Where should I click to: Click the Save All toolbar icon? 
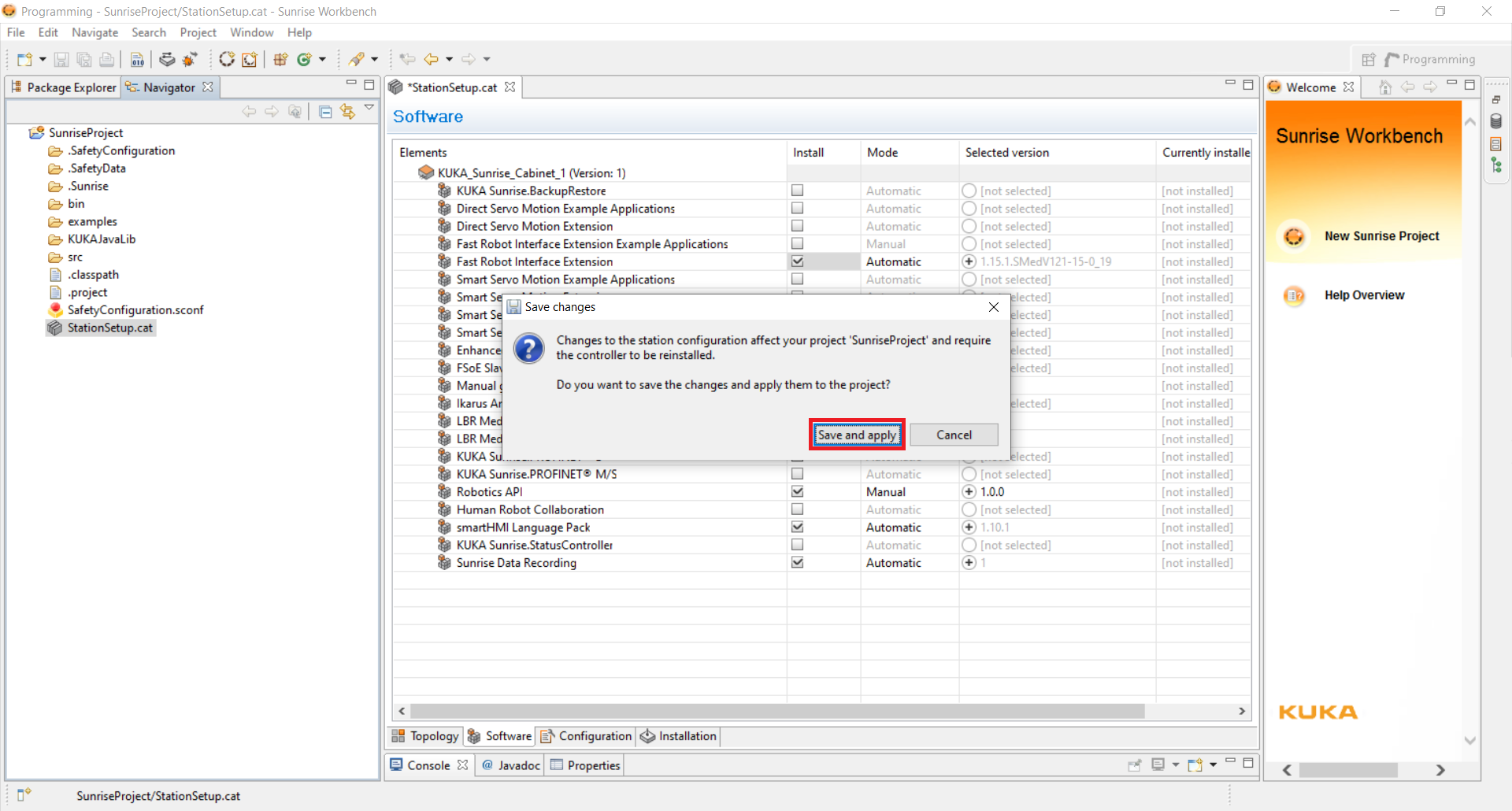[x=84, y=59]
